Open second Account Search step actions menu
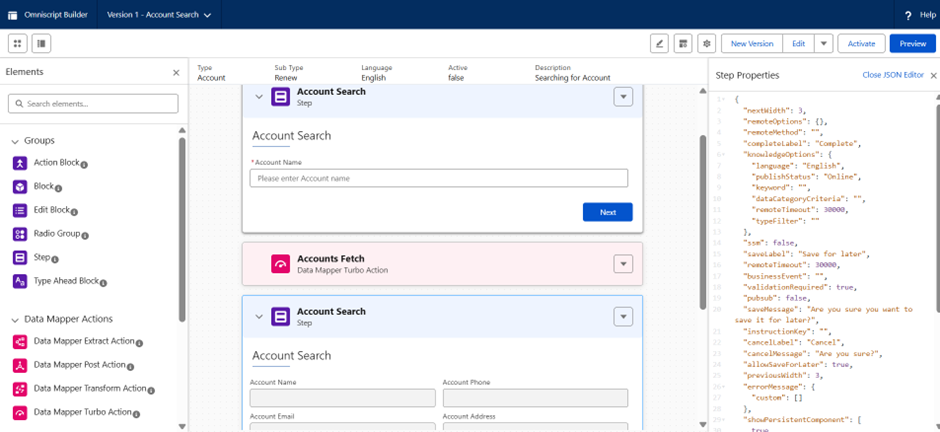The width and height of the screenshot is (940, 432). (x=623, y=316)
